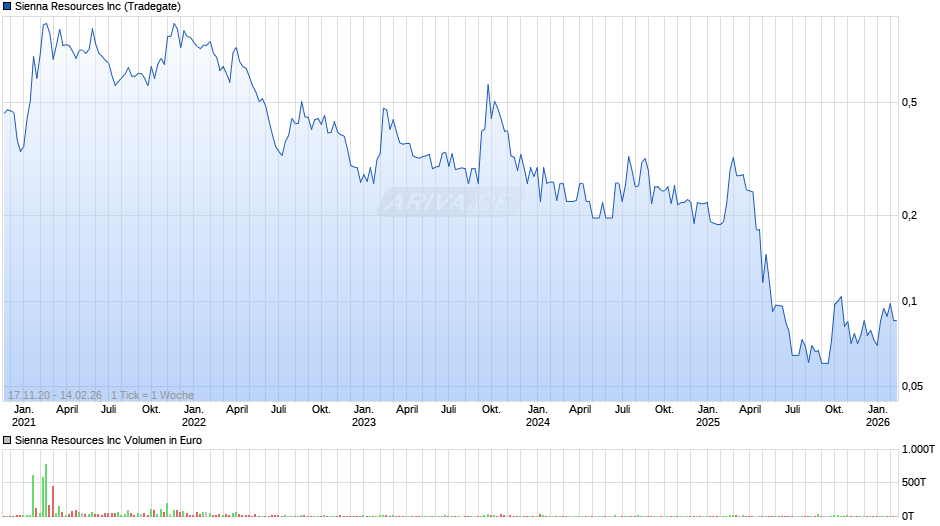This screenshot has width=940, height=526.
Task: Click the 'Jan. 2025' time axis label
Action: tap(708, 416)
